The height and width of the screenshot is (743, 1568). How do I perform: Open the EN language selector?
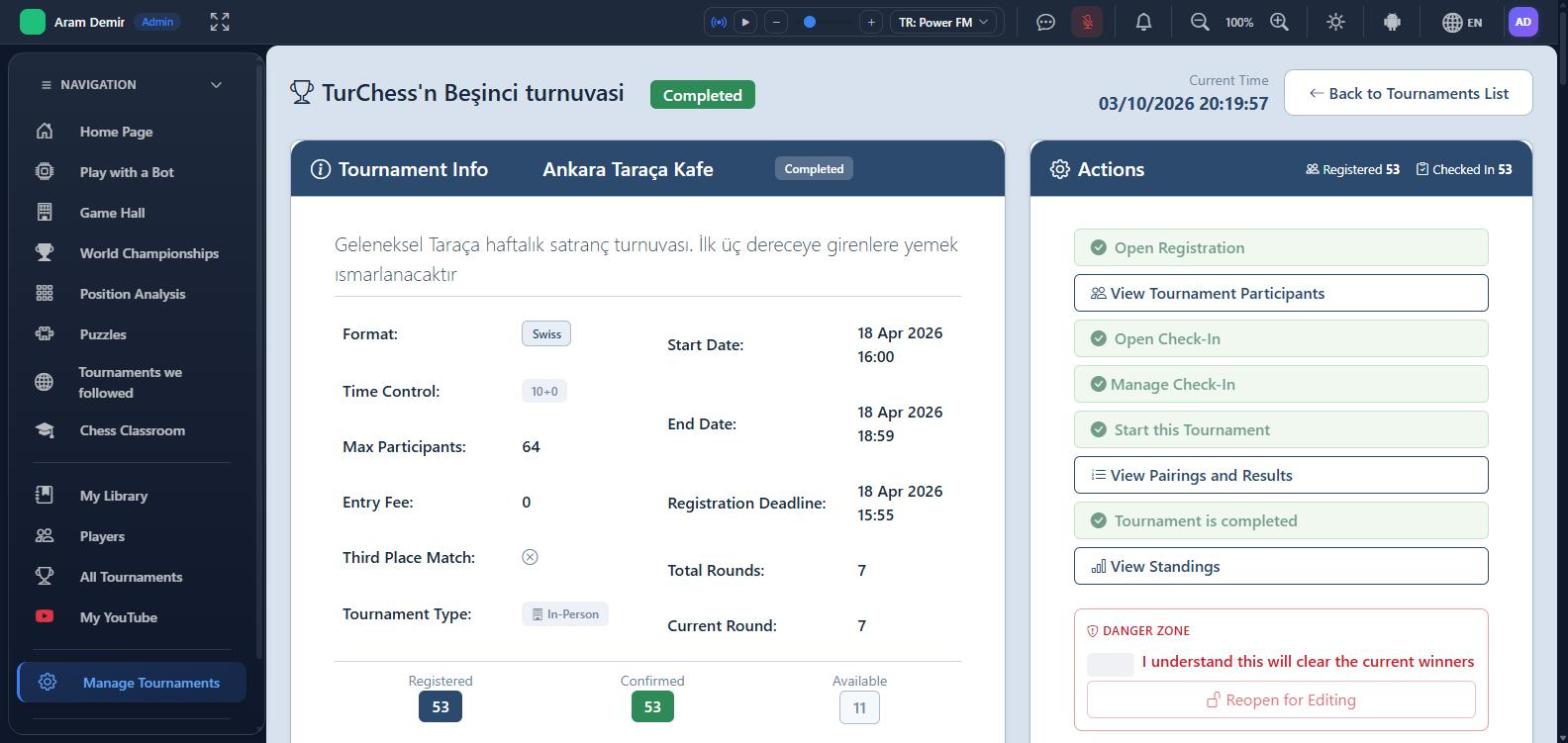[1462, 22]
